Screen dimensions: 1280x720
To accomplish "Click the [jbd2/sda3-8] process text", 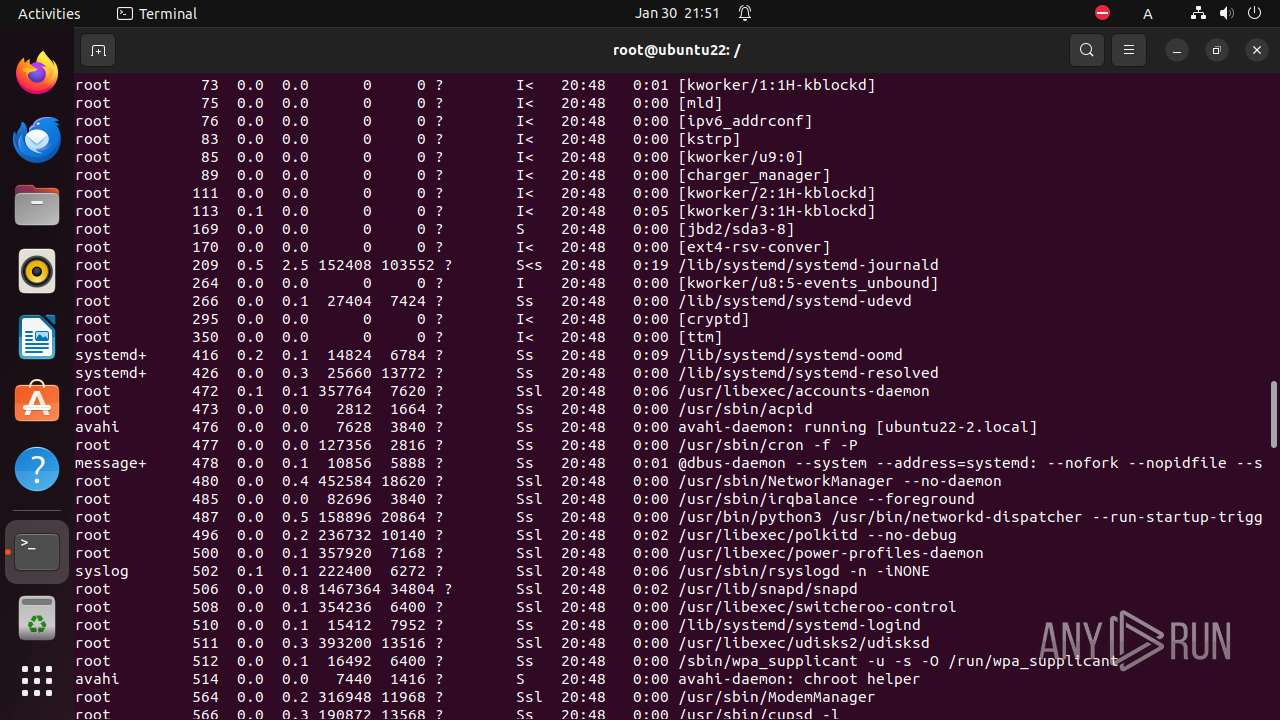I will click(736, 229).
